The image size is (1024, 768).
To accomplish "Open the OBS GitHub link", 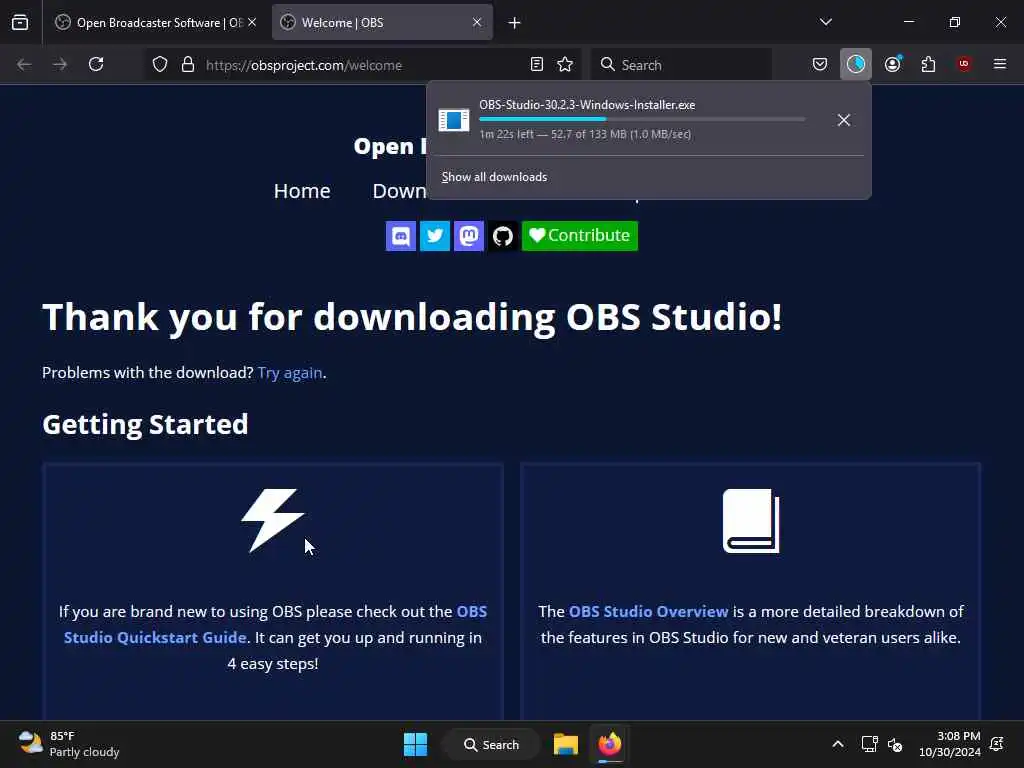I will pos(503,236).
